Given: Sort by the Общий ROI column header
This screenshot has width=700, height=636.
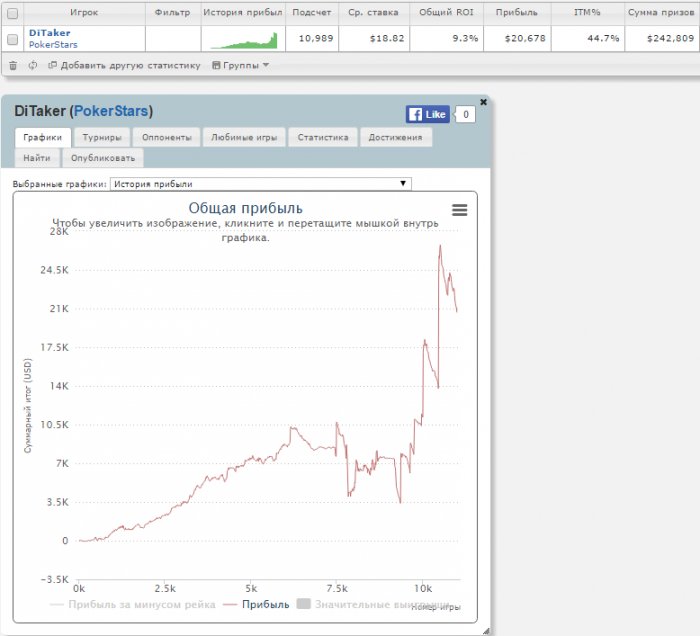Looking at the screenshot, I should (446, 12).
